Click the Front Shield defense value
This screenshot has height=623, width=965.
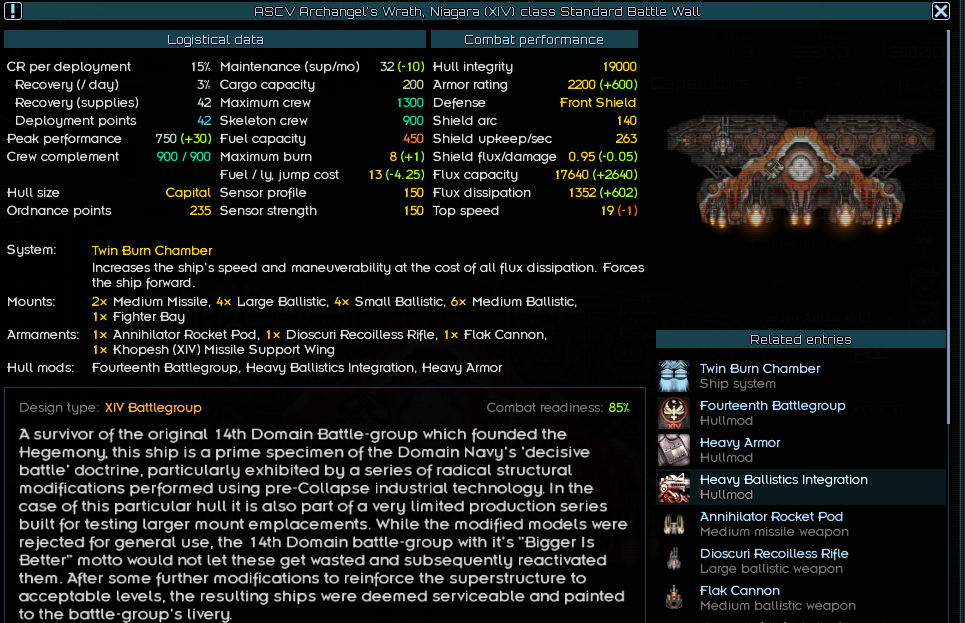[x=598, y=102]
